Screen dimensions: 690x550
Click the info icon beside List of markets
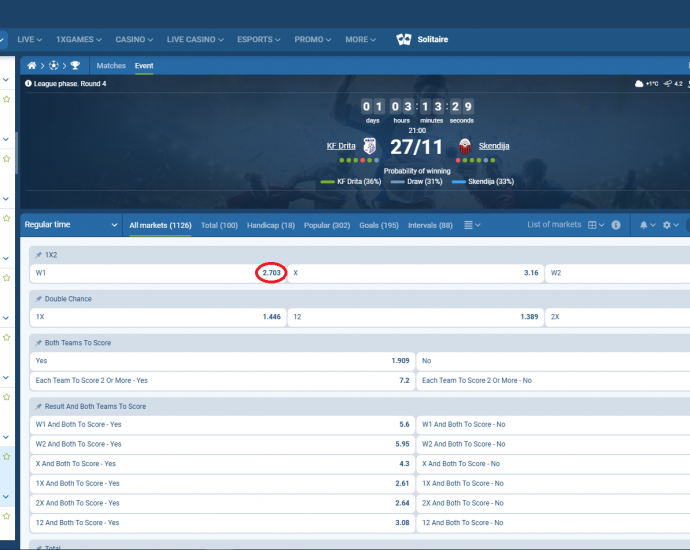[616, 225]
